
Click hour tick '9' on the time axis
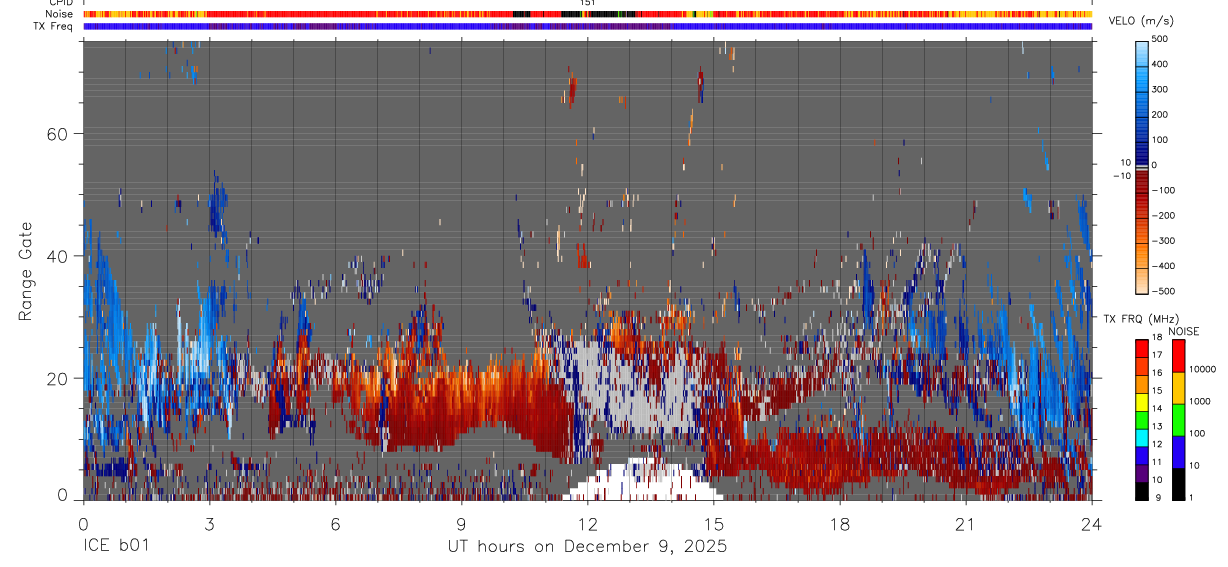[462, 524]
